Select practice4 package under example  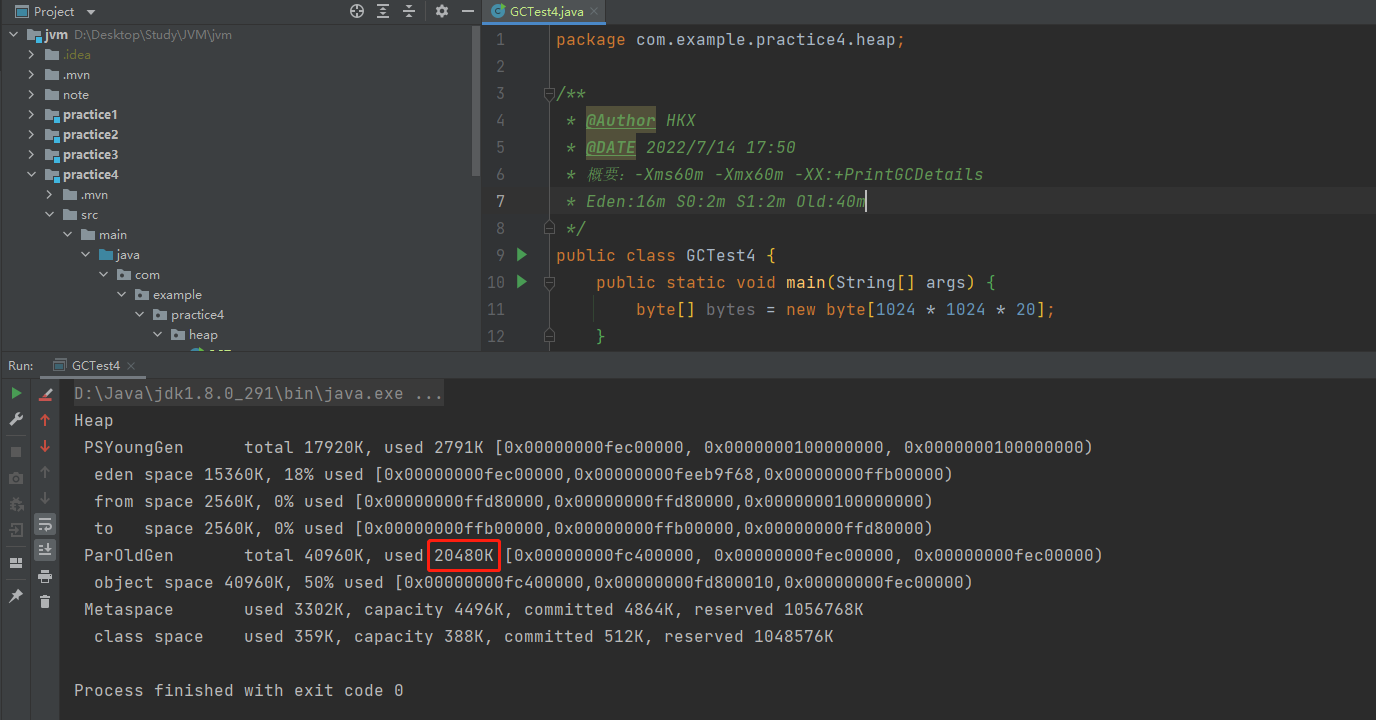[x=197, y=315]
